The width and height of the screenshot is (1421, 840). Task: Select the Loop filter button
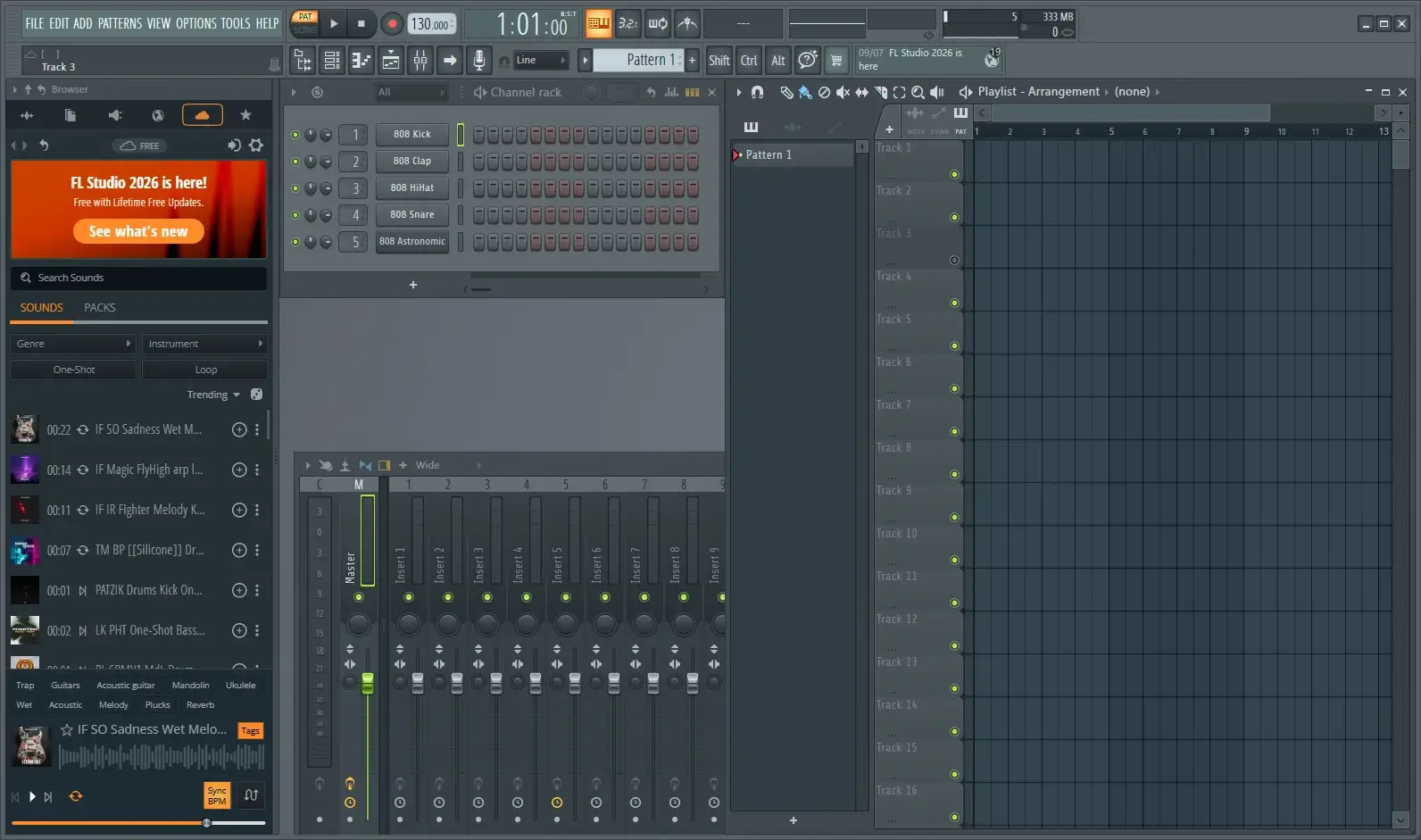point(205,370)
